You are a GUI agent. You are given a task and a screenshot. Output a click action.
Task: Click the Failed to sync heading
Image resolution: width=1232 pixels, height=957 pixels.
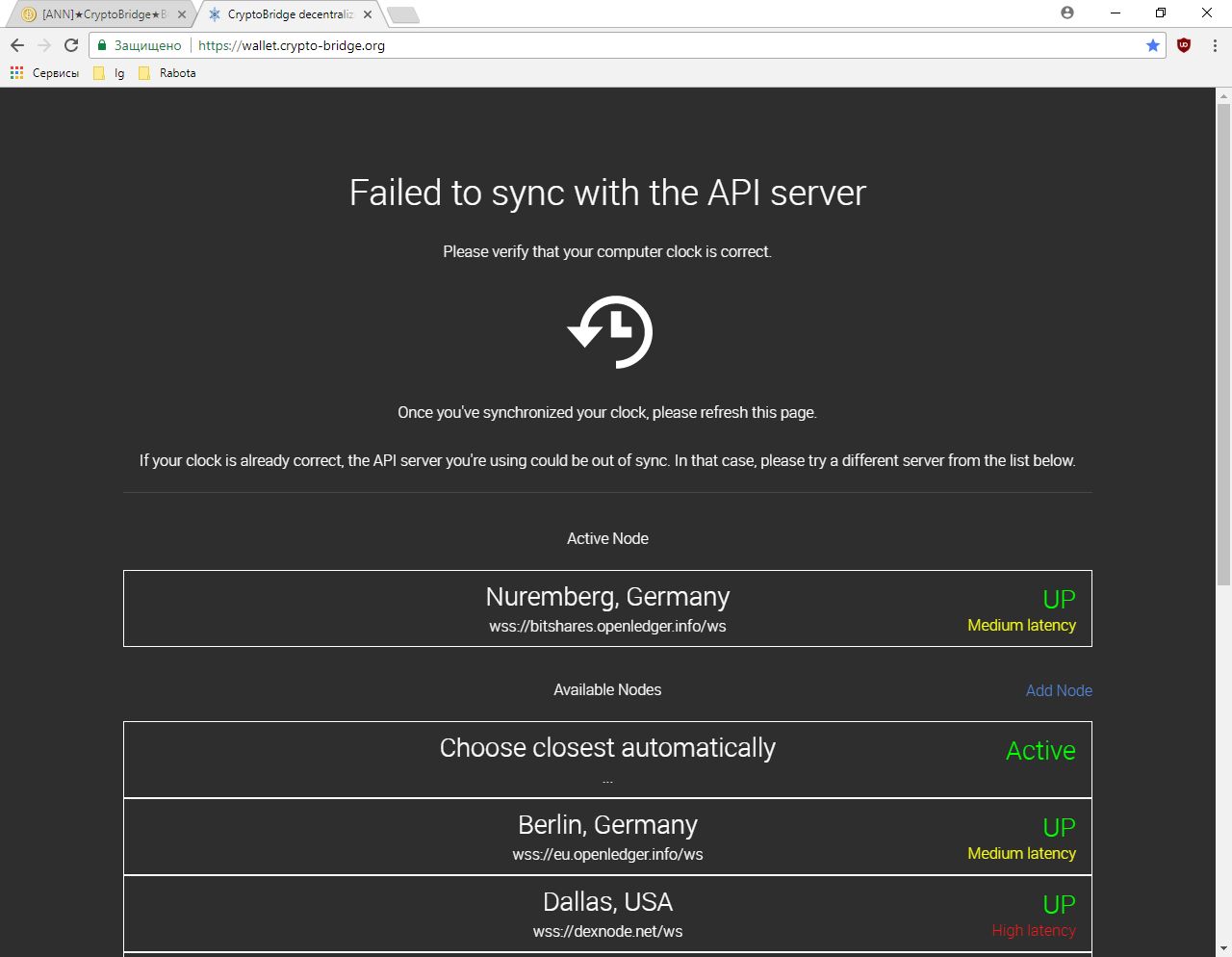point(607,193)
